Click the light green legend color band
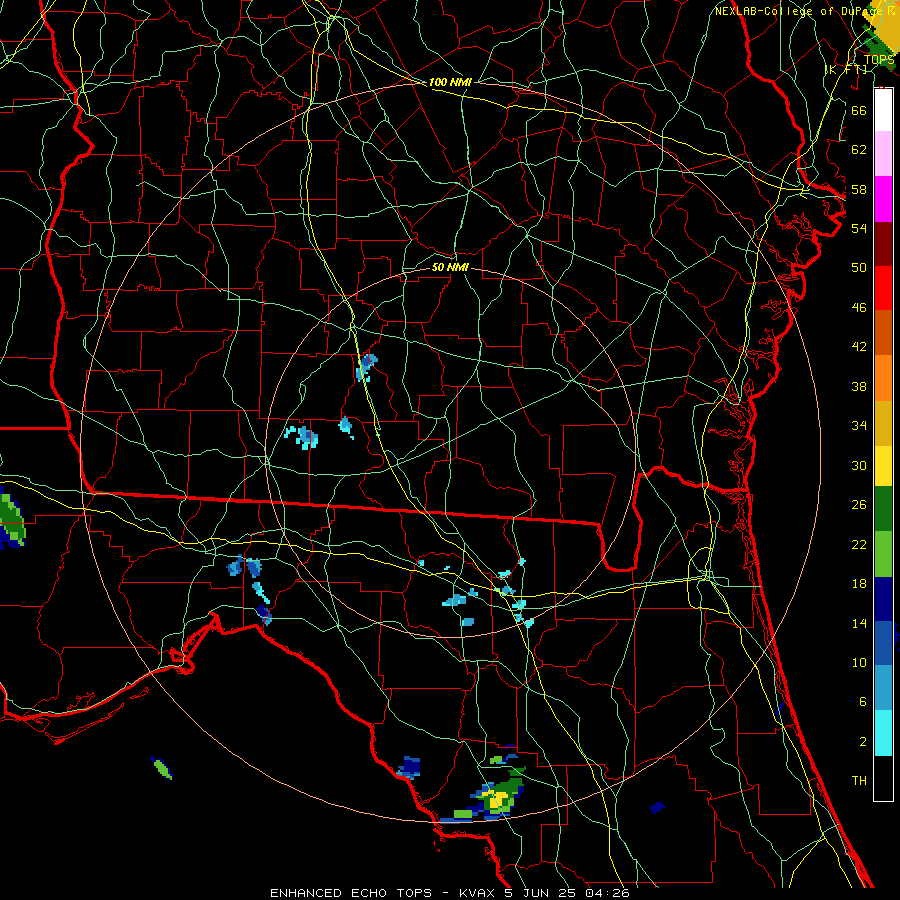 pos(883,554)
